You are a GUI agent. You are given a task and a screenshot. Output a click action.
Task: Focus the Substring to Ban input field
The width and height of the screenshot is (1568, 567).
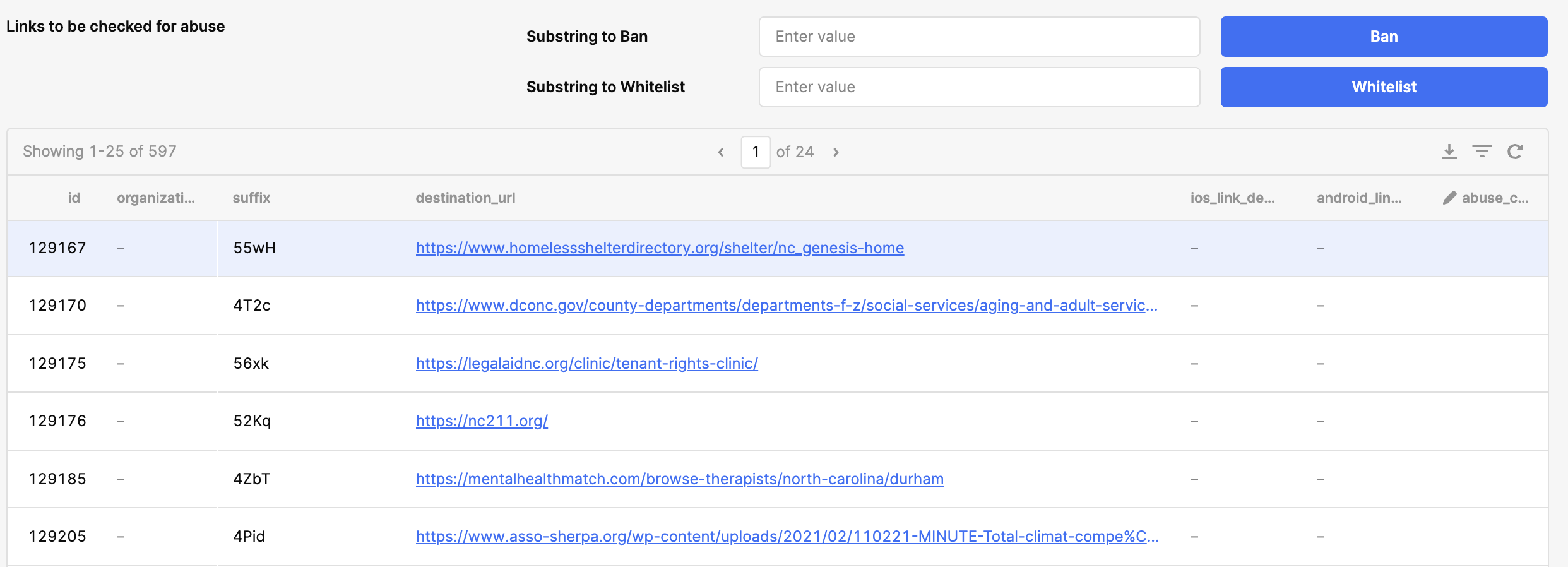(979, 37)
